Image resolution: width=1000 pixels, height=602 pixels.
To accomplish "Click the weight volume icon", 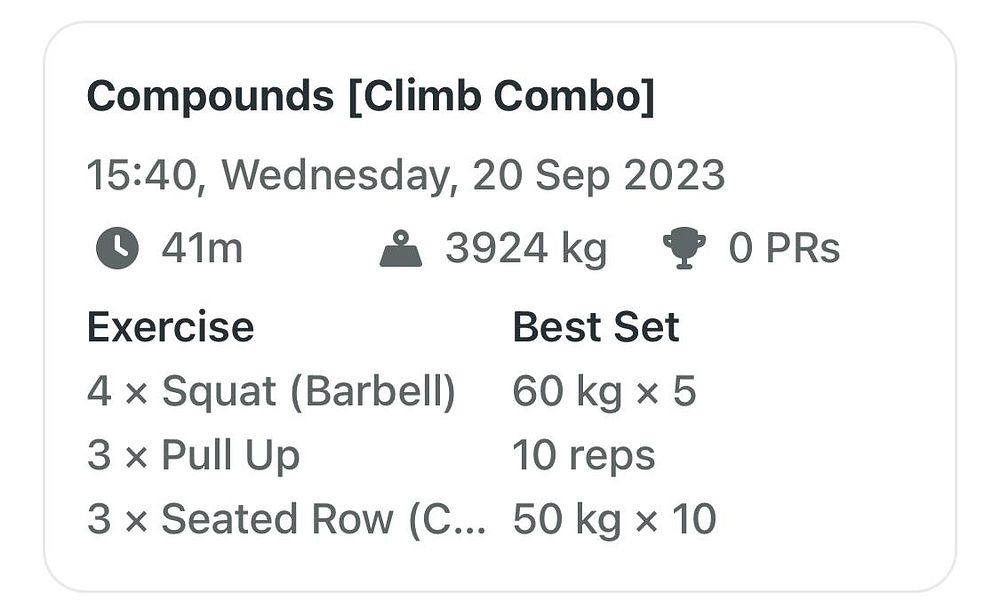I will (401, 248).
